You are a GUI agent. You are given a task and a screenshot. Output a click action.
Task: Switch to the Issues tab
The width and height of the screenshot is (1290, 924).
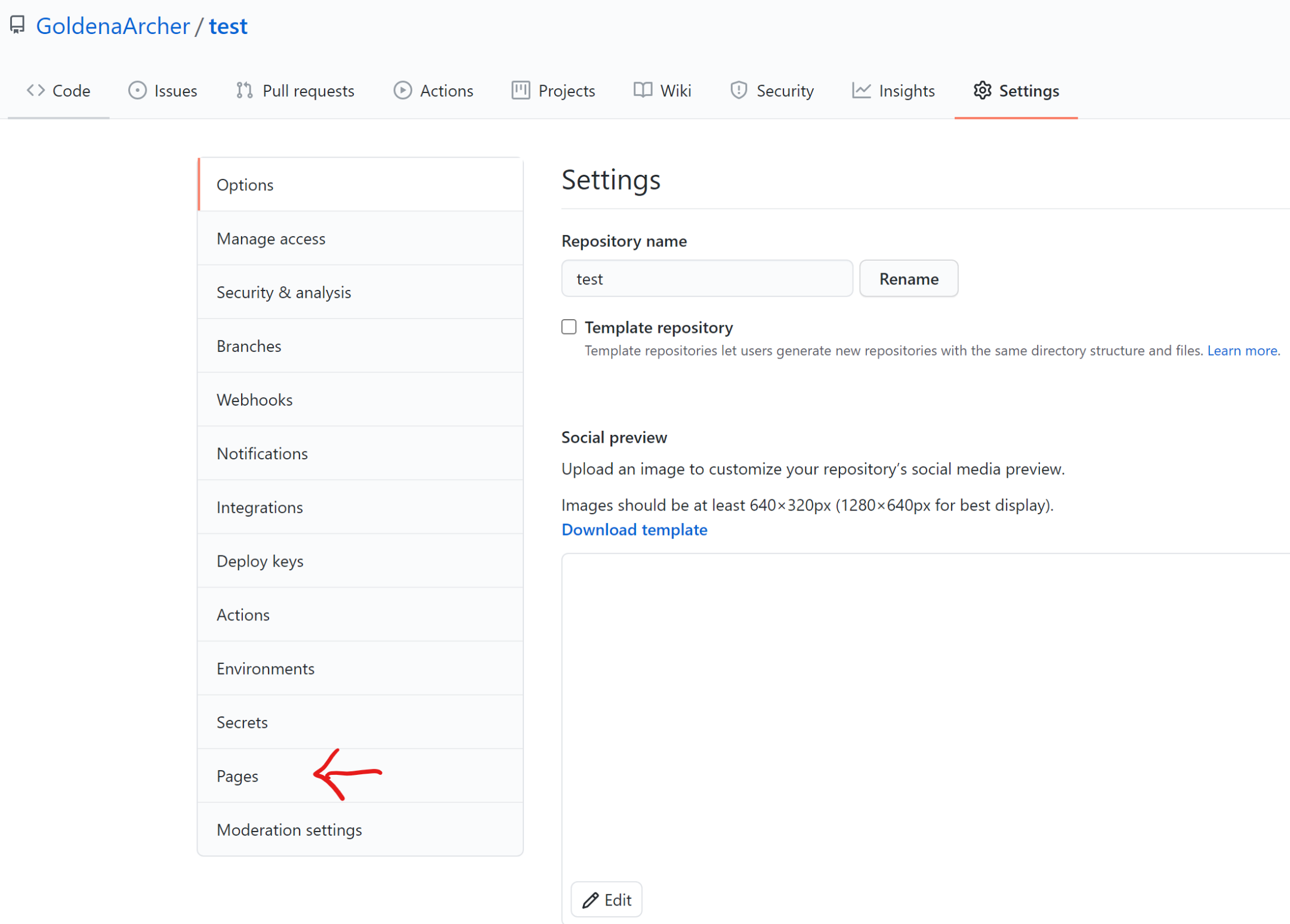tap(163, 91)
